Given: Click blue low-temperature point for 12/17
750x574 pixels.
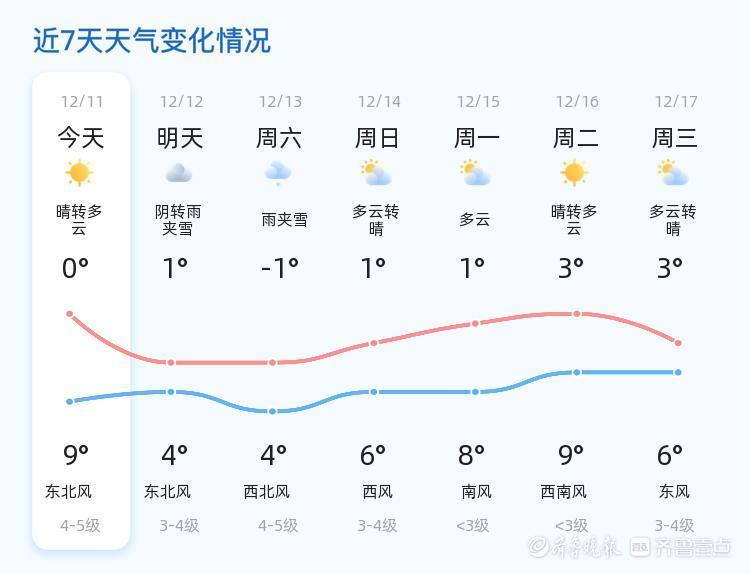Looking at the screenshot, I should click(x=678, y=372).
